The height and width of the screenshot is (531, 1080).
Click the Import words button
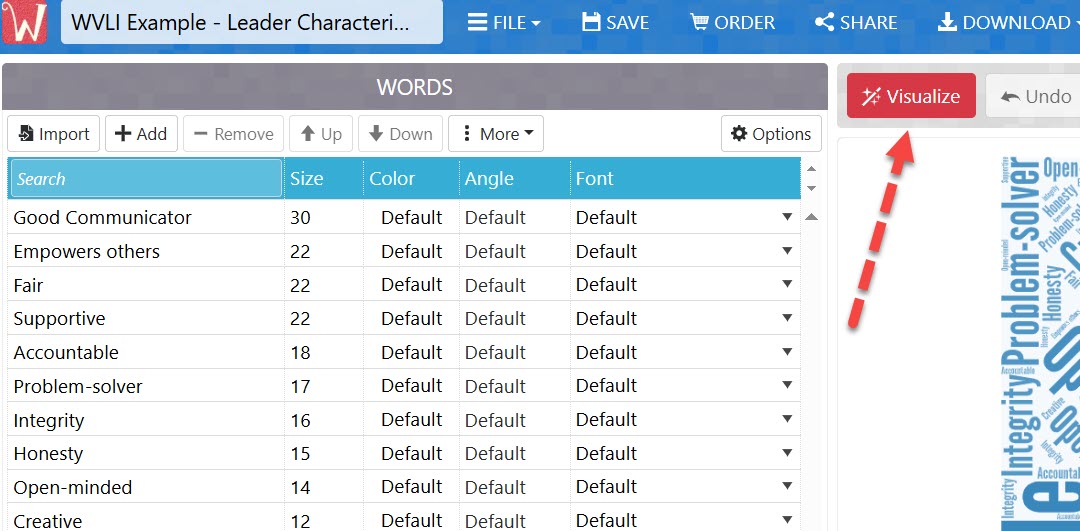[x=54, y=134]
